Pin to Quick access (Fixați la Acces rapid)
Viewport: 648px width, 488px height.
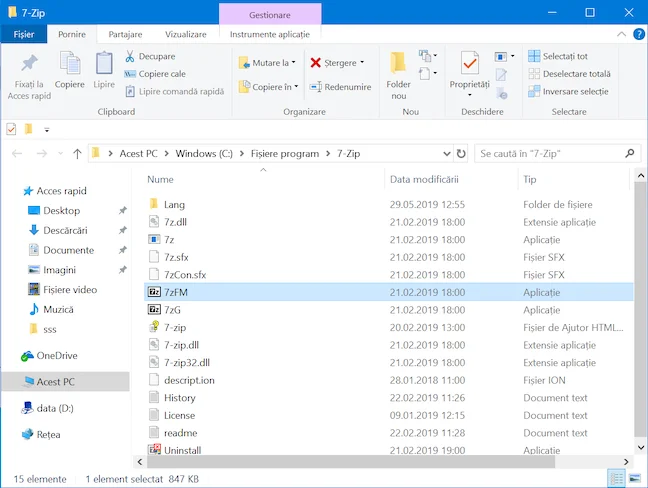[x=29, y=77]
